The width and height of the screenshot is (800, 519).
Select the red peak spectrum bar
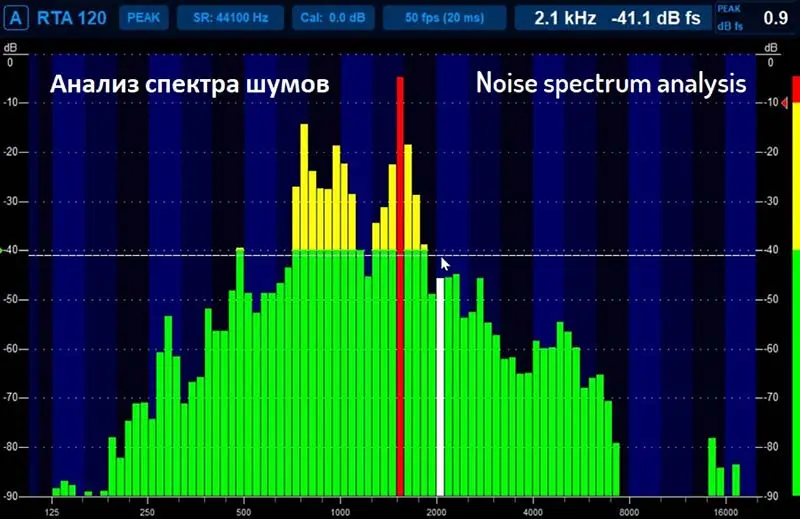(x=400, y=286)
